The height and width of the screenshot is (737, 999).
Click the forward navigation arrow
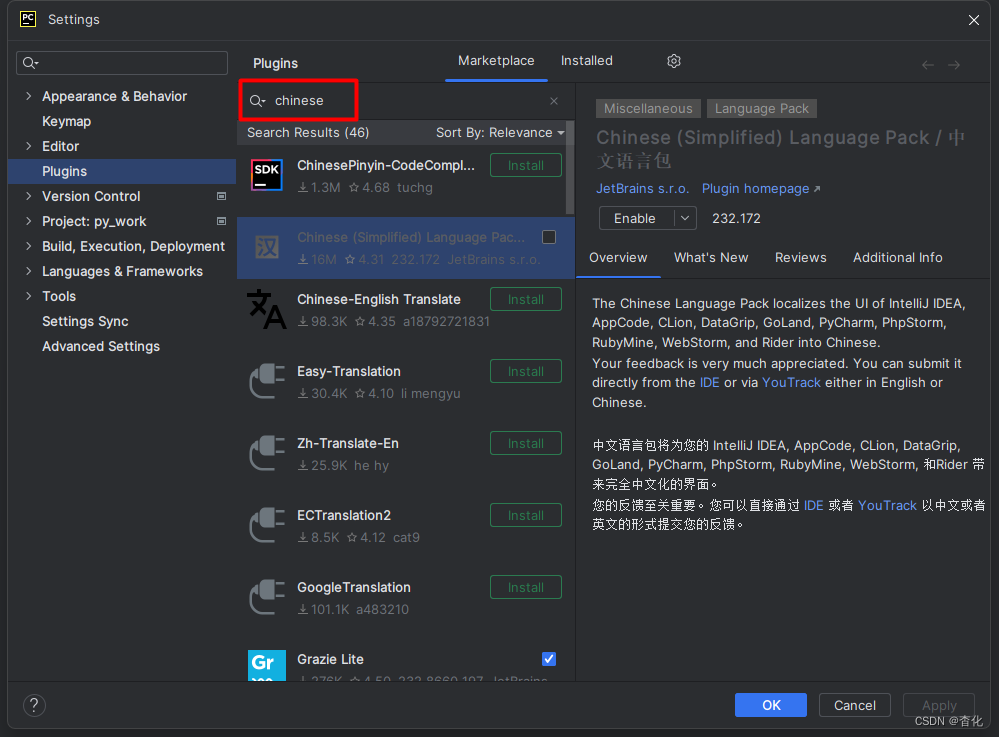coord(954,65)
